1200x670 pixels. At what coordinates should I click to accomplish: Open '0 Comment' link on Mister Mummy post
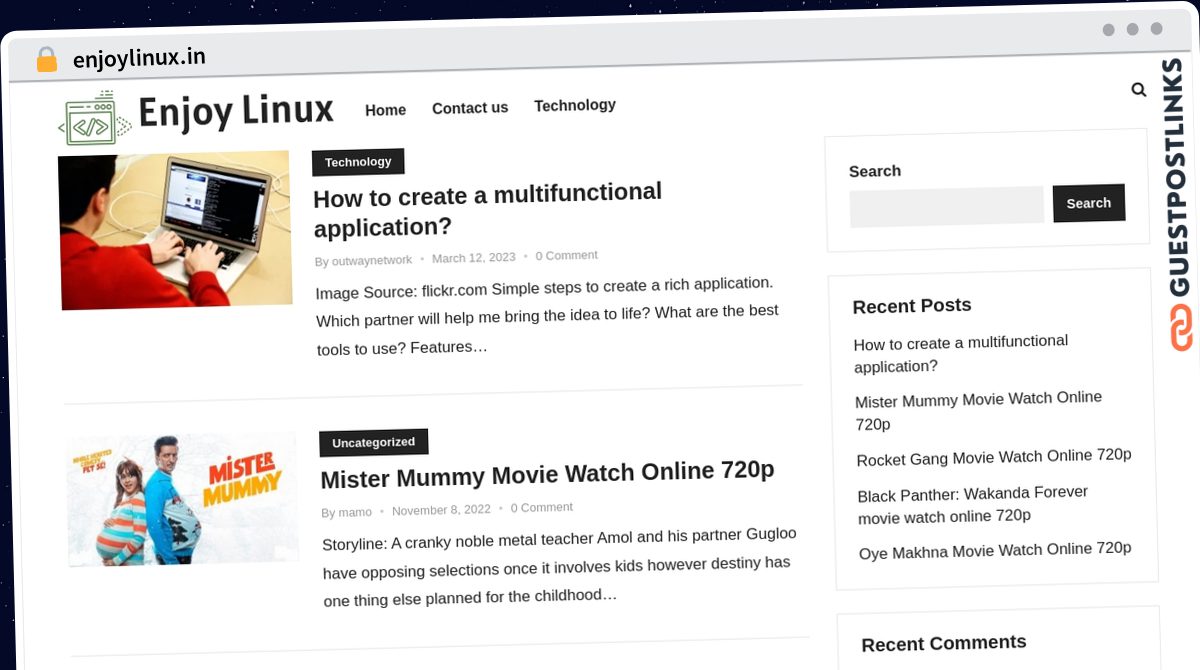(542, 507)
